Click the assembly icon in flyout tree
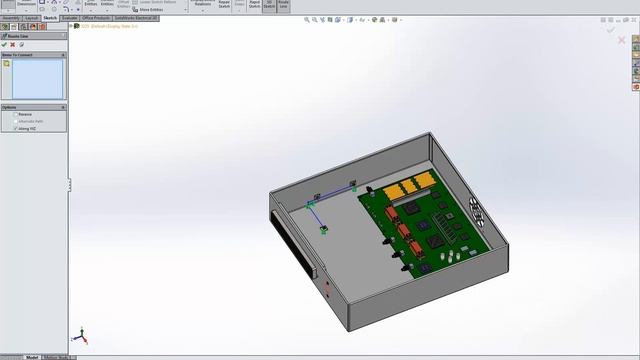640x360 pixels. 77,26
